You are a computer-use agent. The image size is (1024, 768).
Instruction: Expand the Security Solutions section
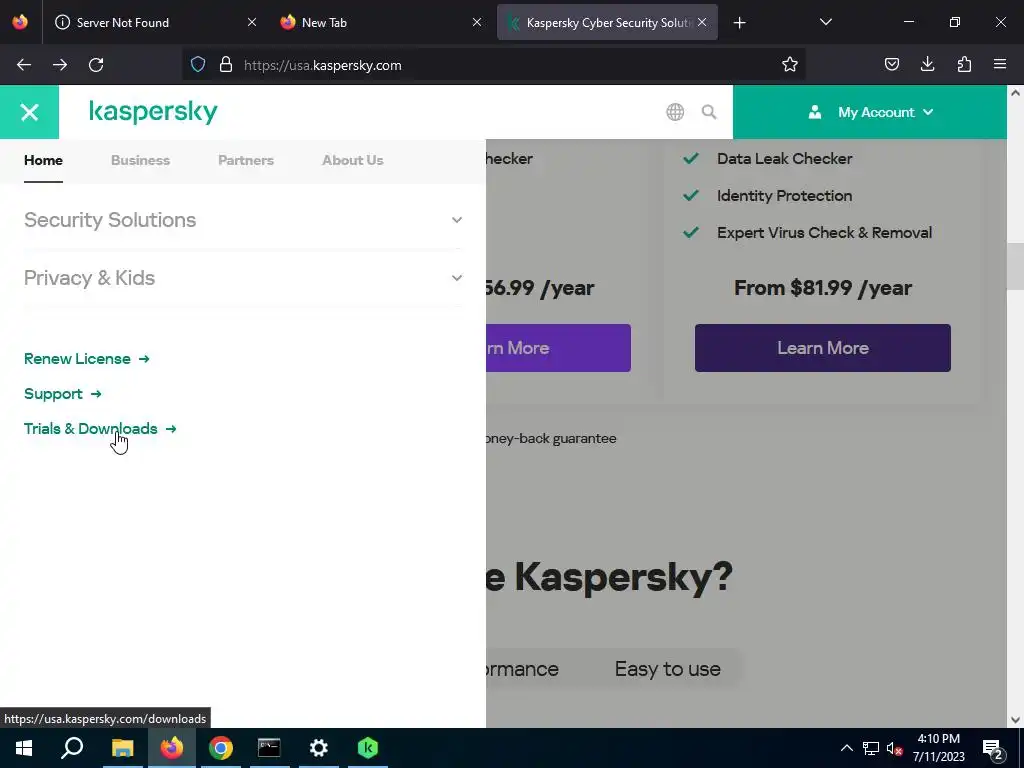point(243,220)
